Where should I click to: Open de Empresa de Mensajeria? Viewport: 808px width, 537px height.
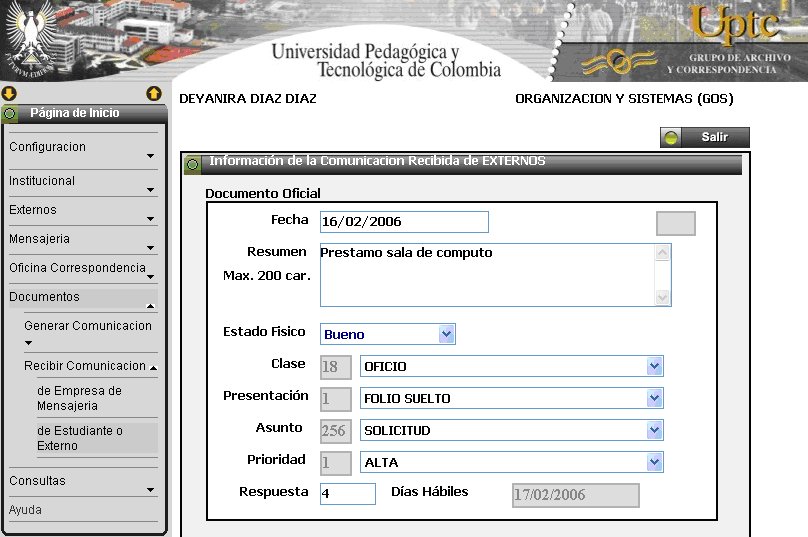(79, 398)
